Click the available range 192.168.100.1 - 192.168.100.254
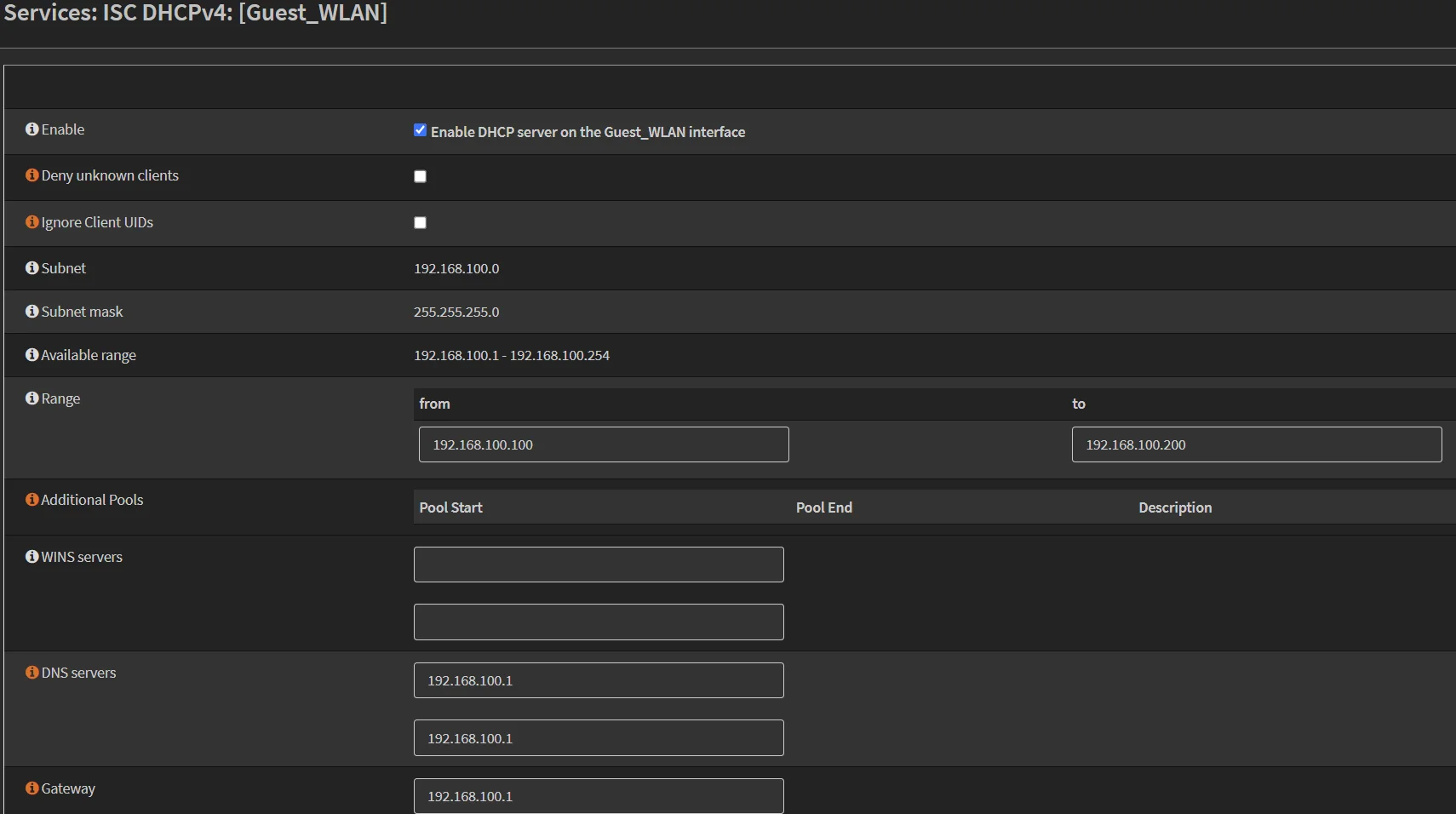This screenshot has height=814, width=1456. pyautogui.click(x=512, y=355)
